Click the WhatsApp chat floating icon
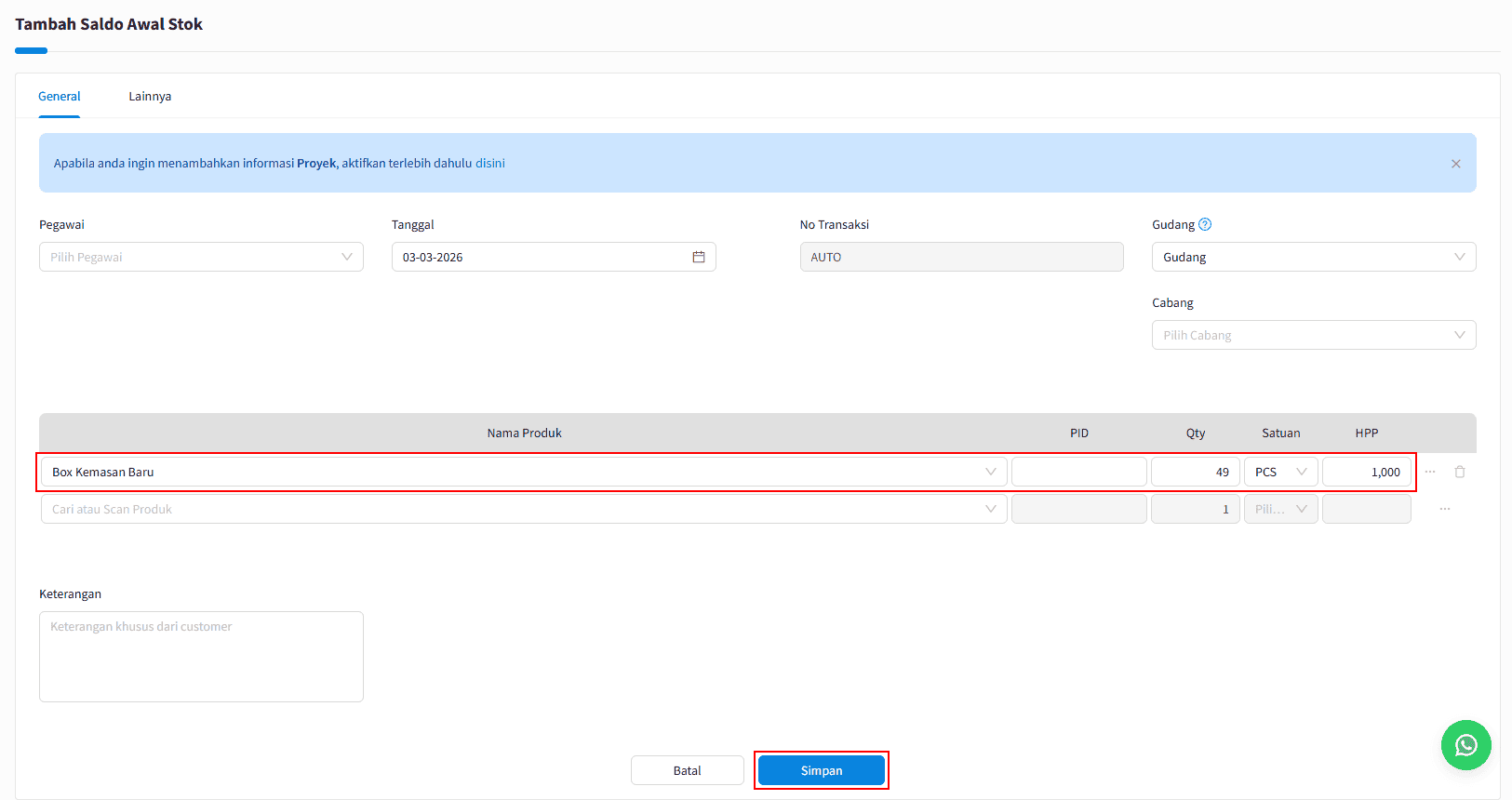Image resolution: width=1512 pixels, height=800 pixels. [1465, 745]
